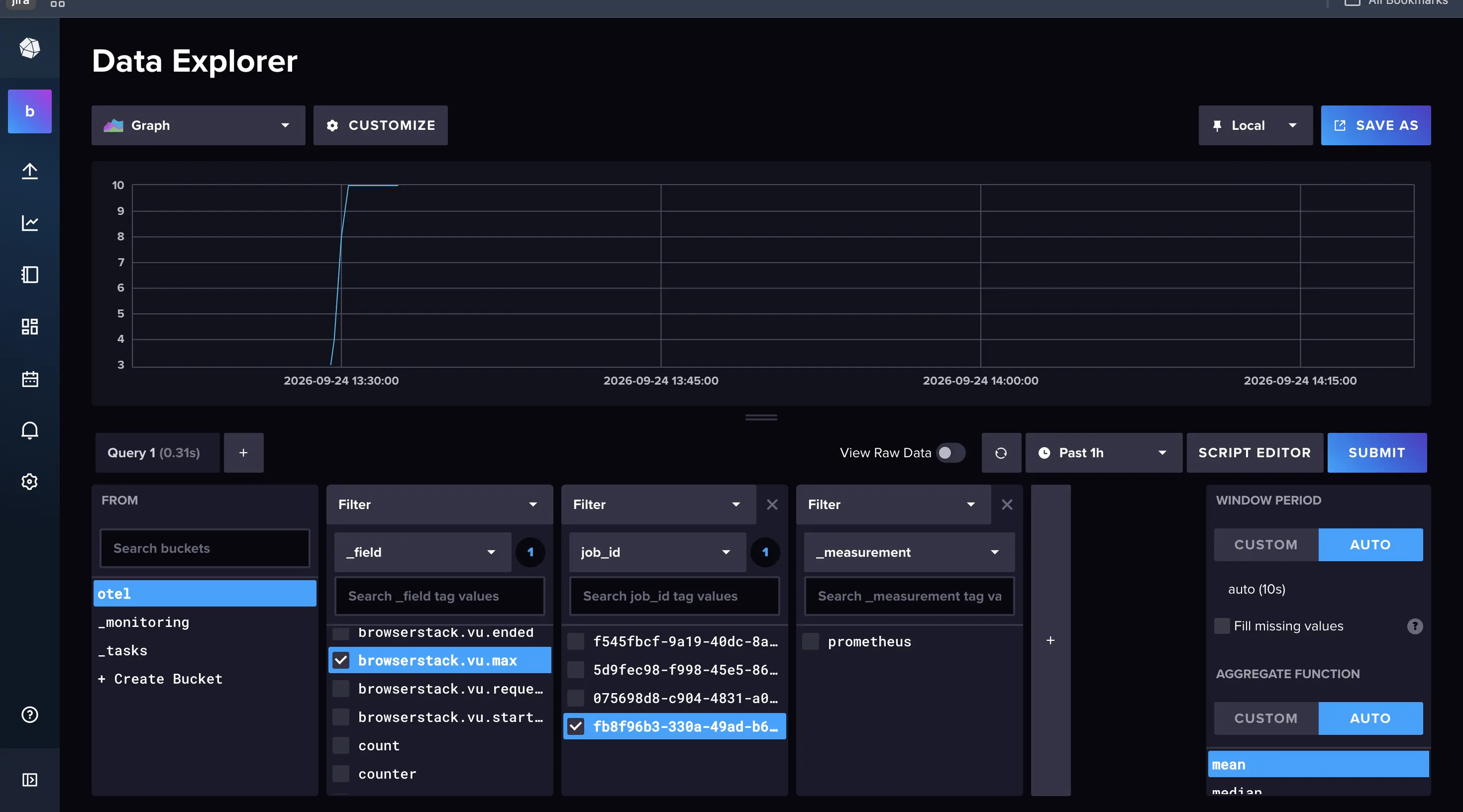
Task: Click the graph panel resize handle
Action: (761, 418)
